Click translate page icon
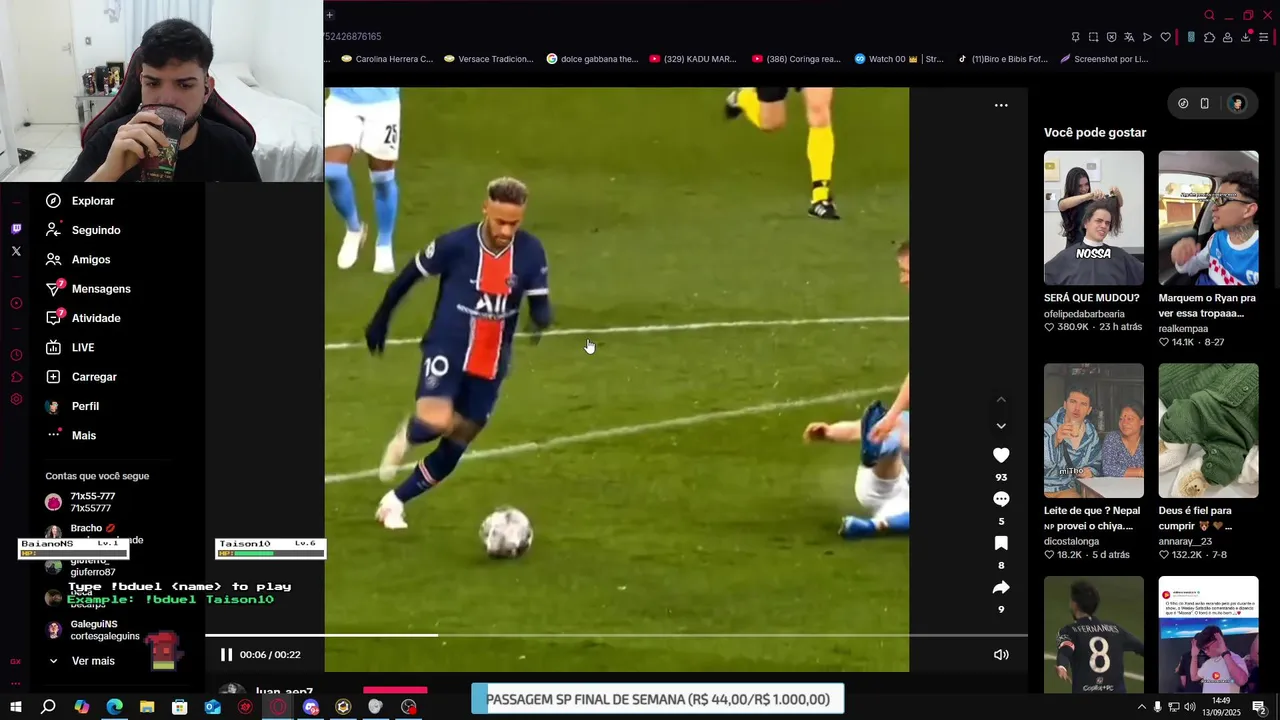Image resolution: width=1280 pixels, height=720 pixels. coord(1129,37)
